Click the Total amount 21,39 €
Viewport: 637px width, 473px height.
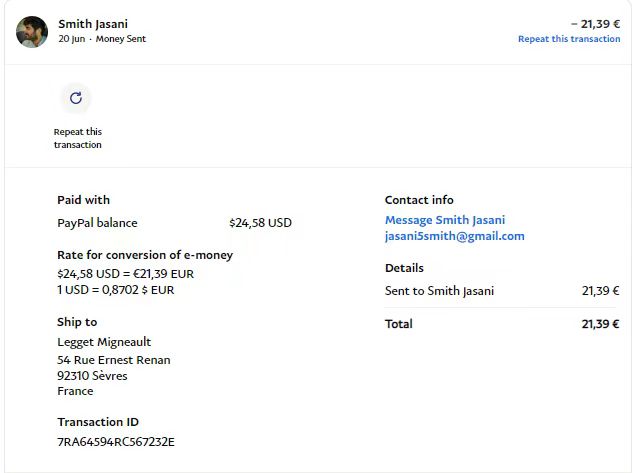[600, 324]
